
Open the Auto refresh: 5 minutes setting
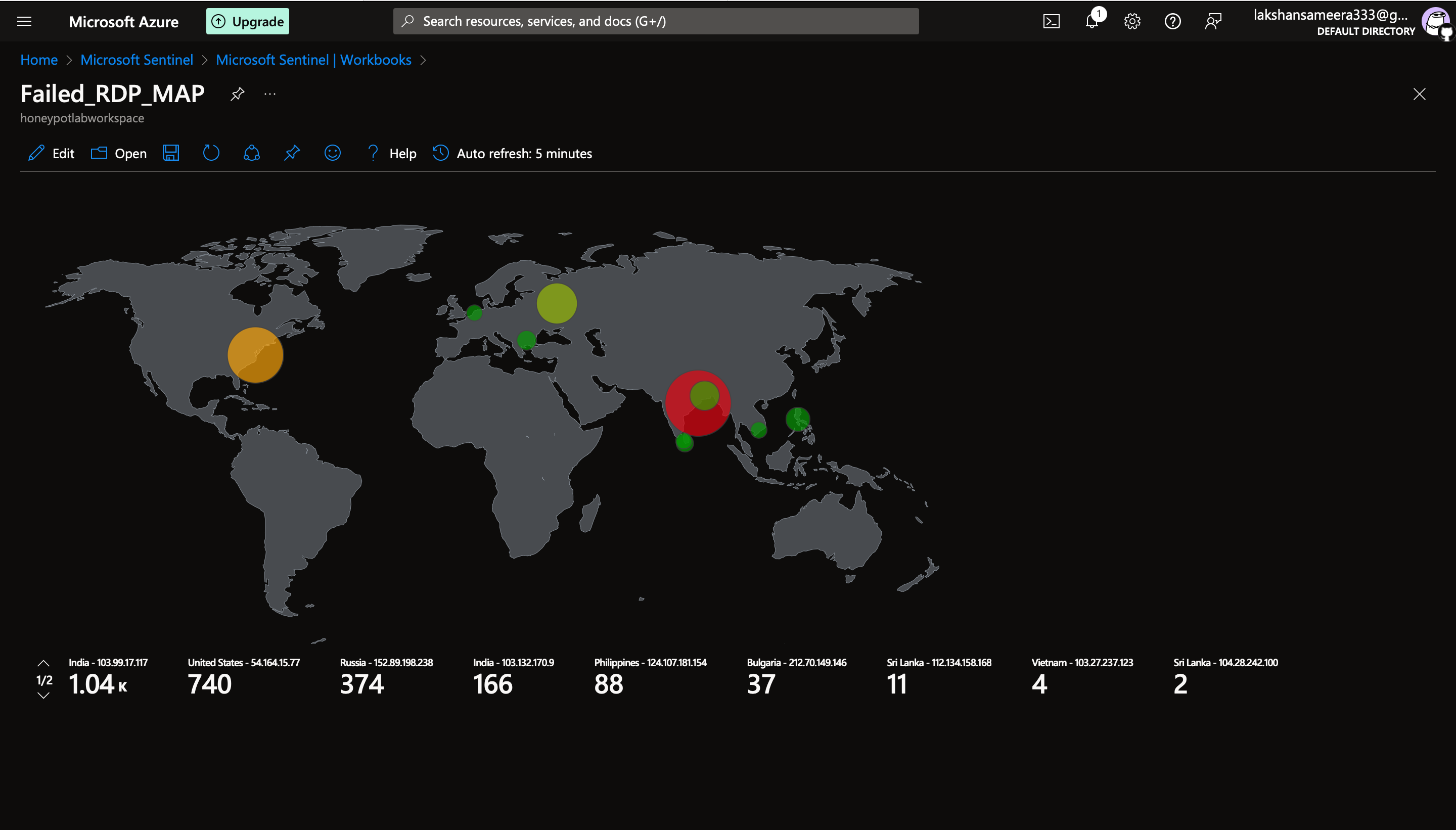tap(513, 153)
